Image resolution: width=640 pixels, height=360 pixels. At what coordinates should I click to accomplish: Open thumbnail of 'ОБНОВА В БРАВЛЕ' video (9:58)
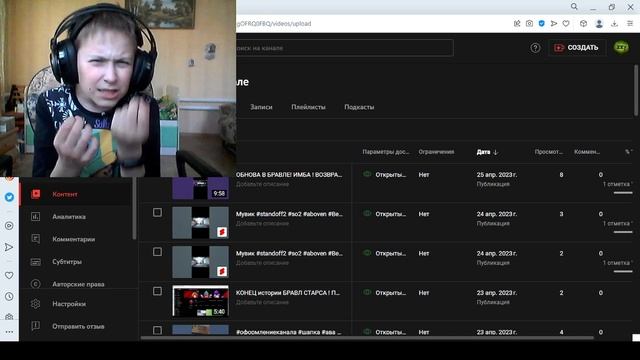200,188
